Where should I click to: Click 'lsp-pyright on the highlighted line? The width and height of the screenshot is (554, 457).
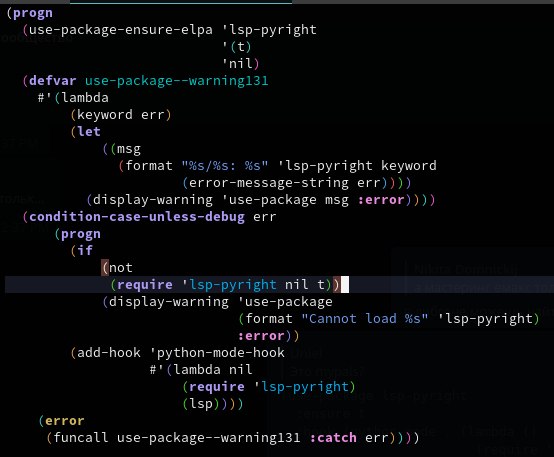(229, 285)
